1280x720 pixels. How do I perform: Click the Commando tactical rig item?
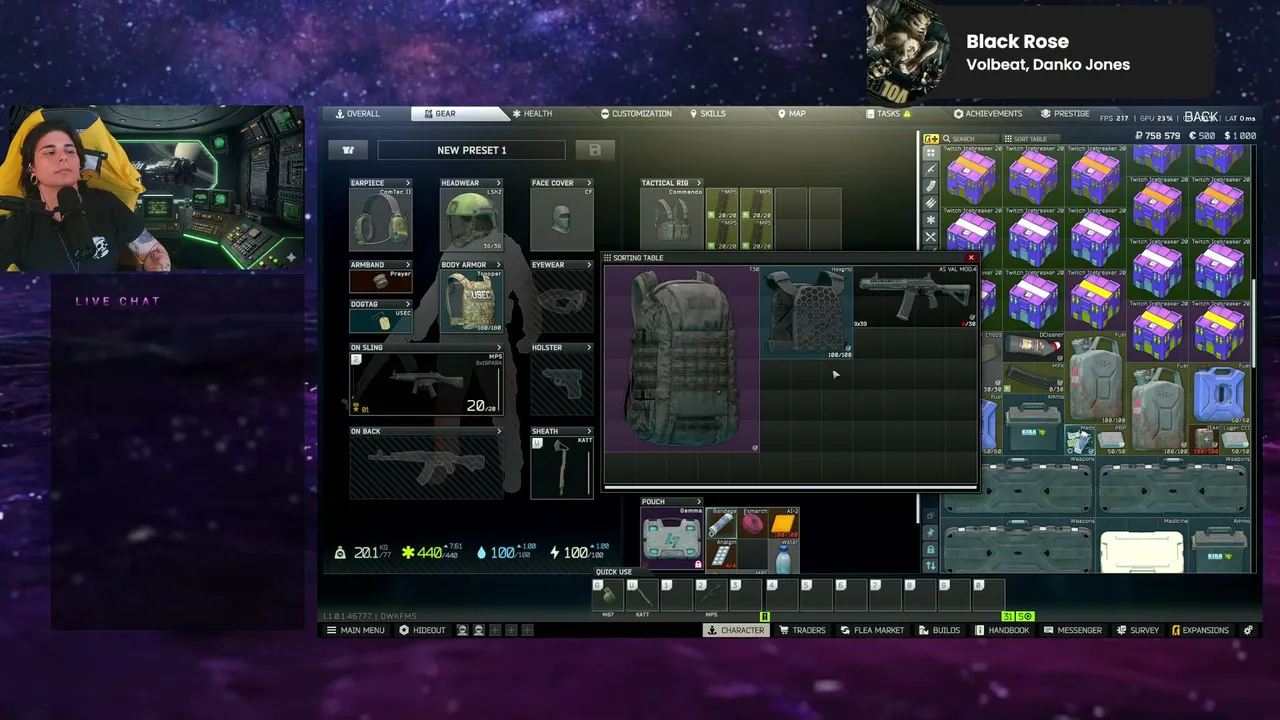click(x=671, y=218)
